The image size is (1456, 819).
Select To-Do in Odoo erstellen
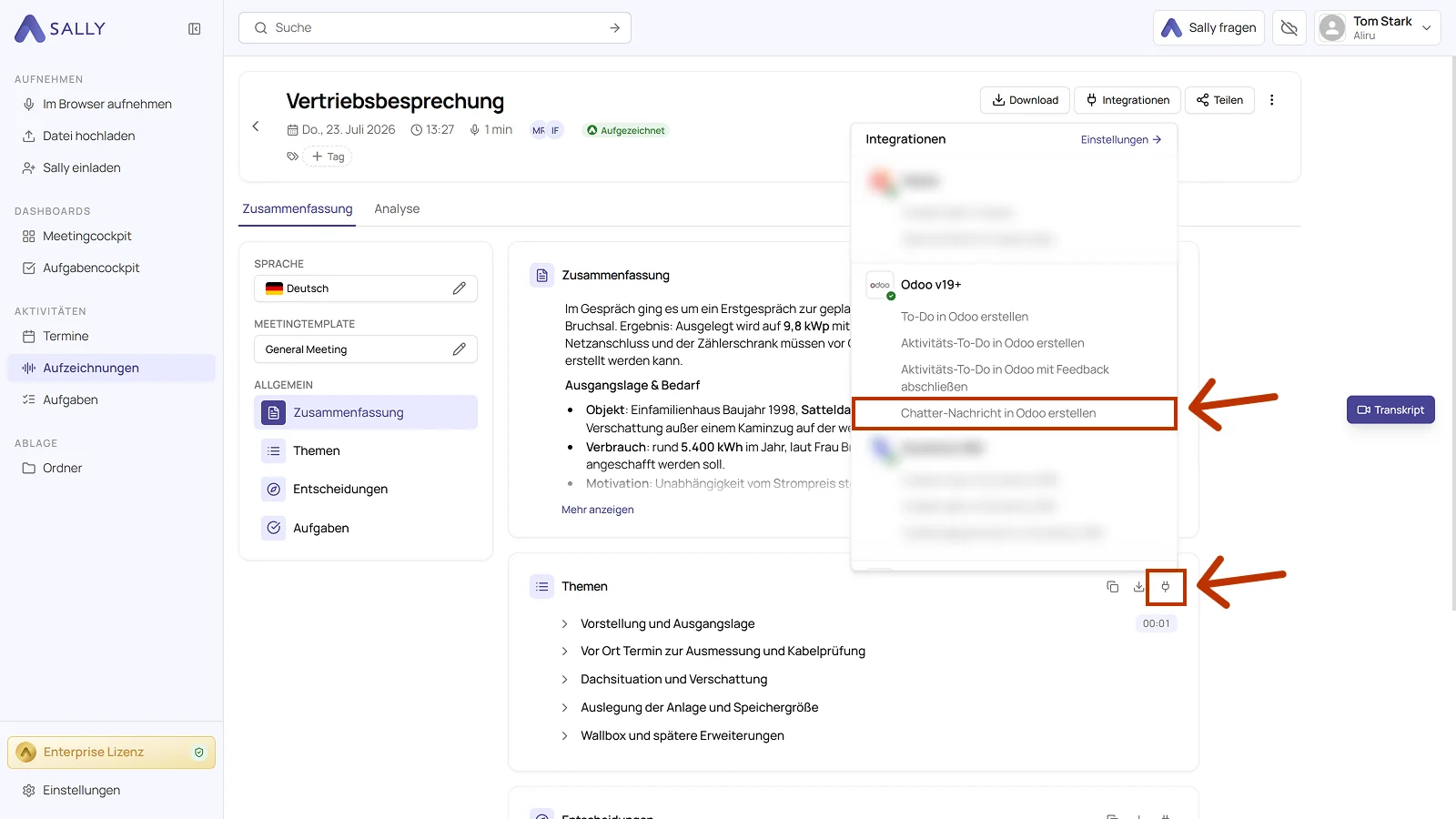tap(965, 317)
